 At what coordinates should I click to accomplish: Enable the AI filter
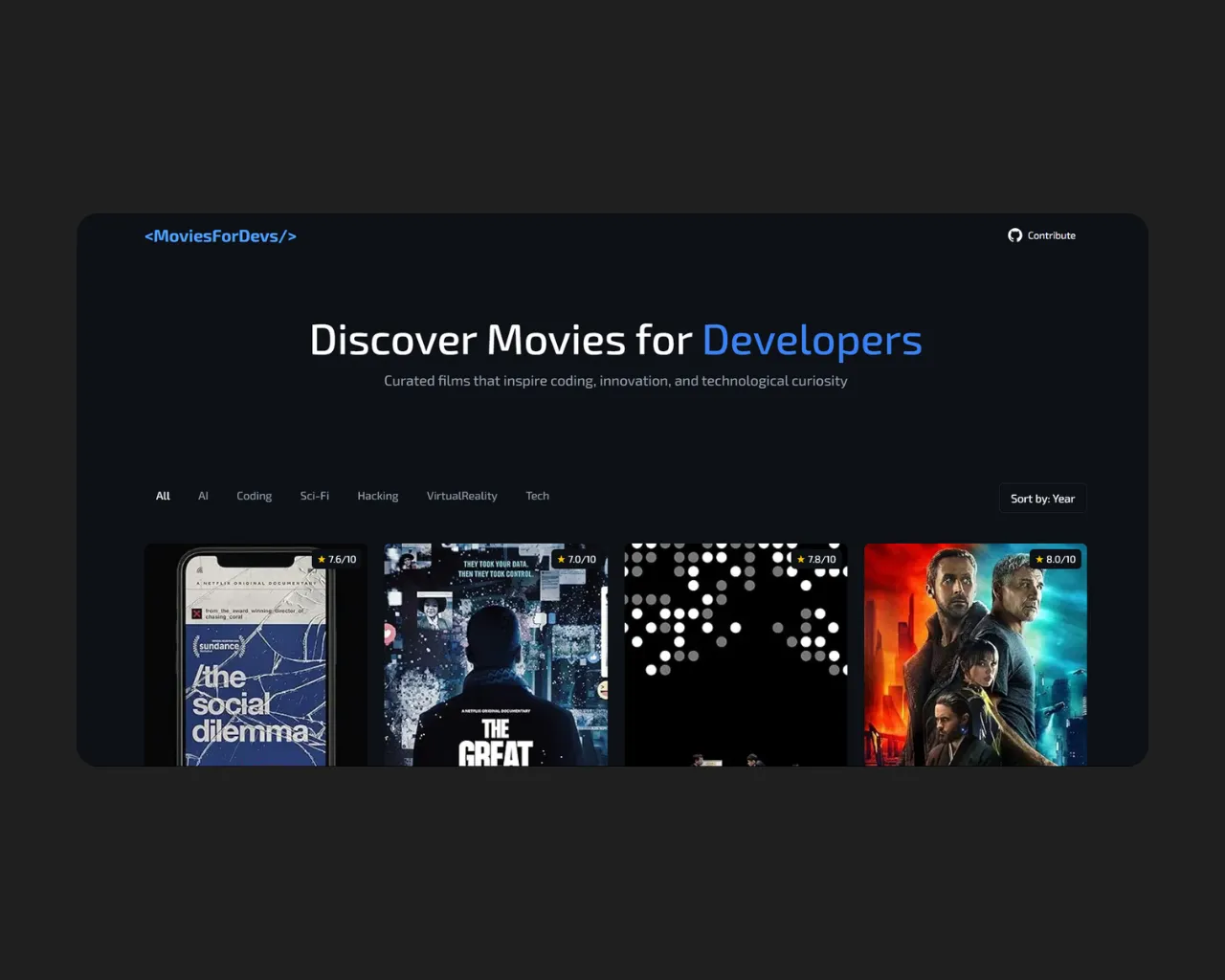coord(202,496)
